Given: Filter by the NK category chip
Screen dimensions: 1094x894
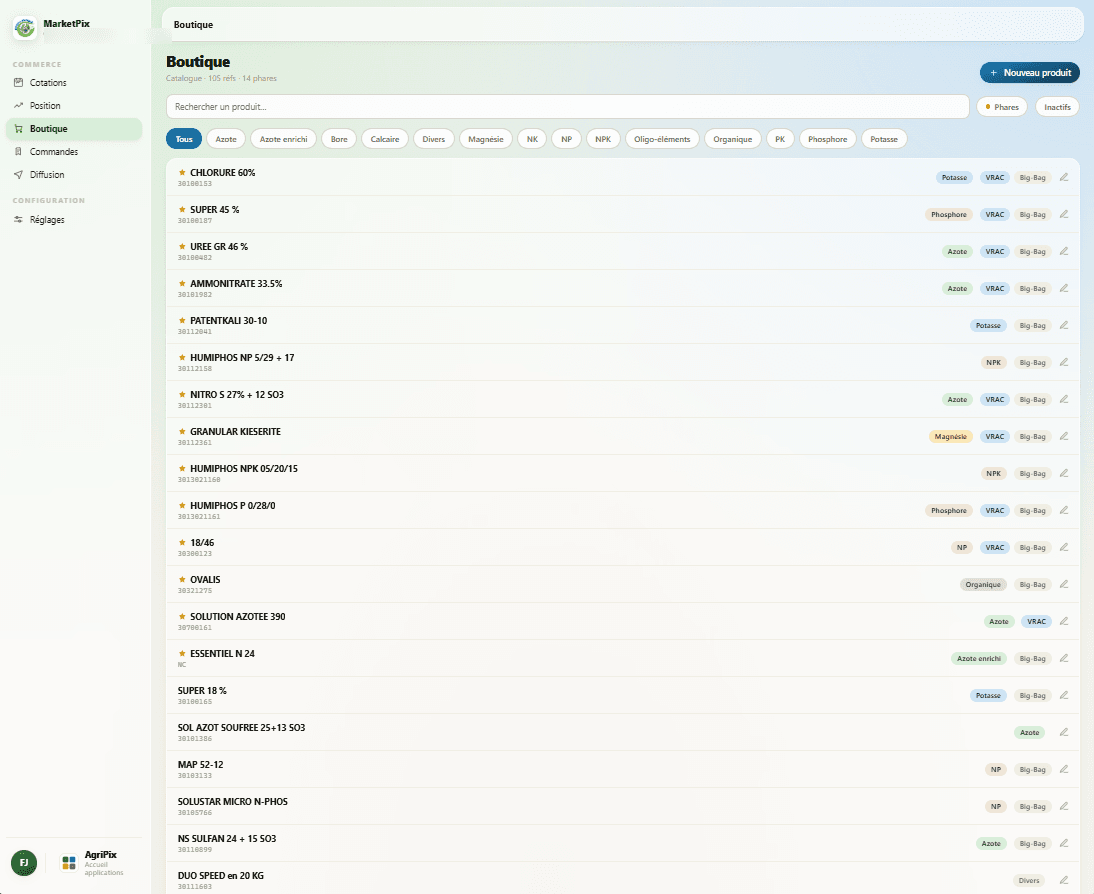Looking at the screenshot, I should 532,139.
